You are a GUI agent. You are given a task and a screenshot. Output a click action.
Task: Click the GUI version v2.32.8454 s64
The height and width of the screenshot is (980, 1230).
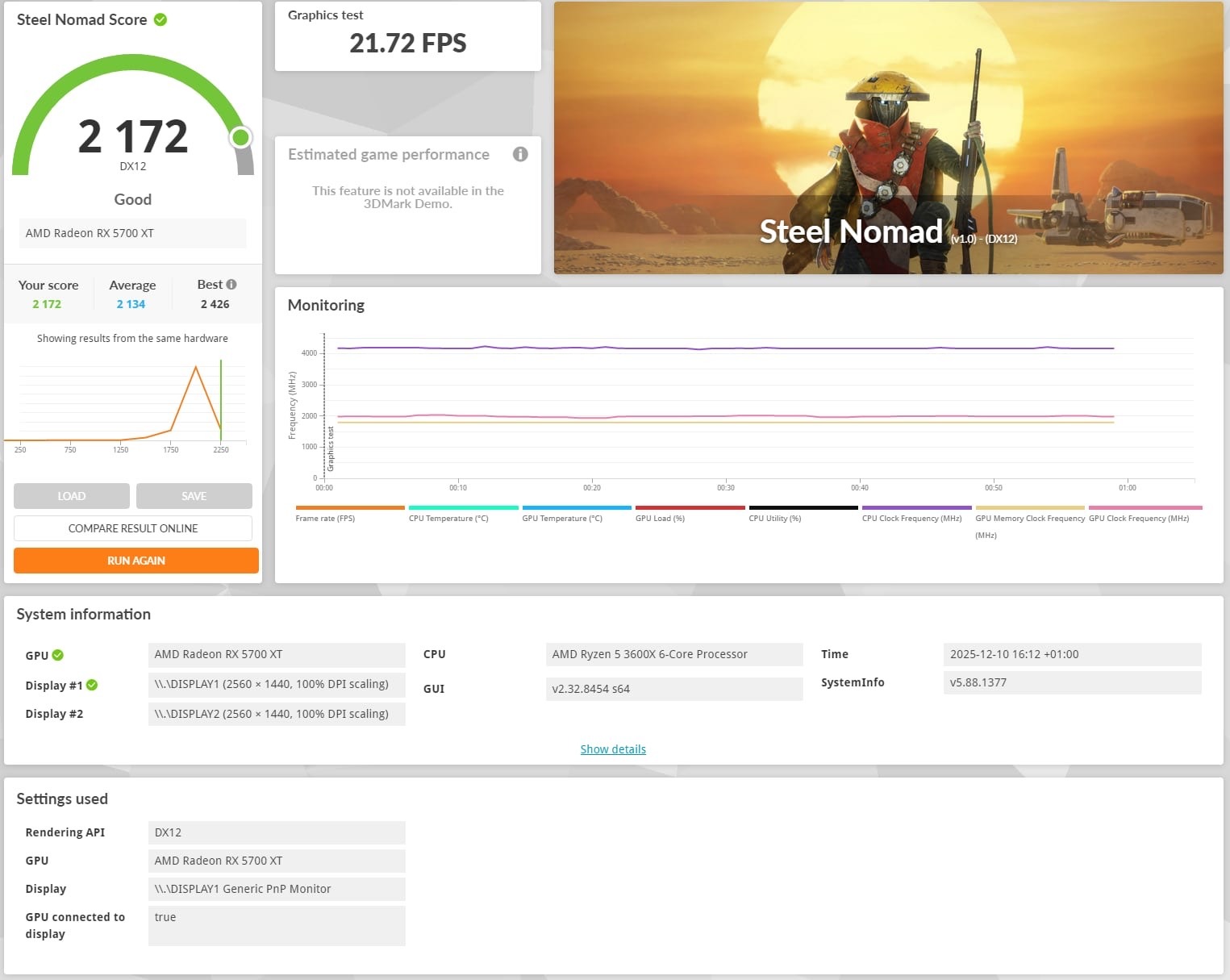pos(674,689)
